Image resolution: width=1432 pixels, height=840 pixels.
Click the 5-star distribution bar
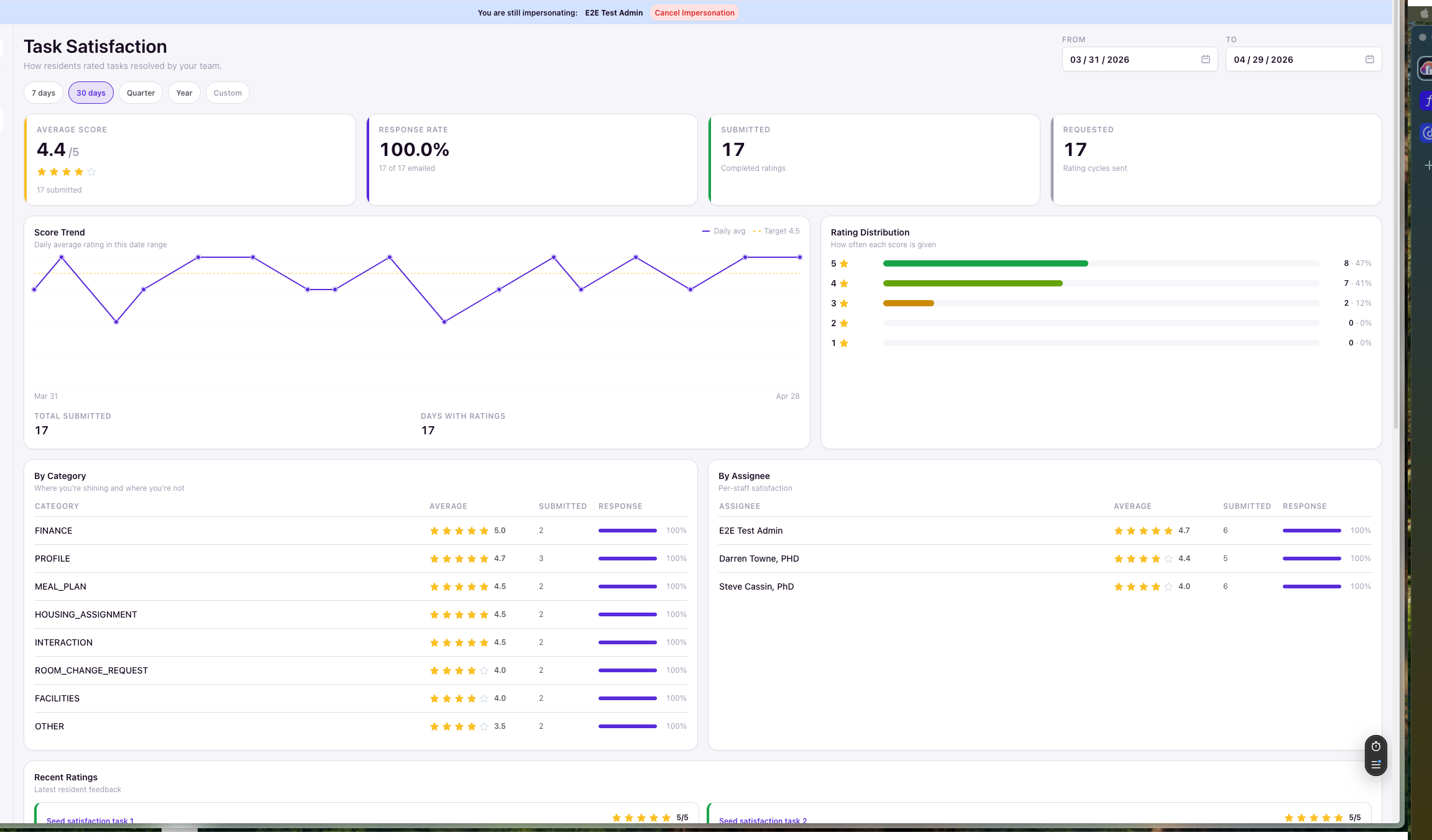[985, 263]
